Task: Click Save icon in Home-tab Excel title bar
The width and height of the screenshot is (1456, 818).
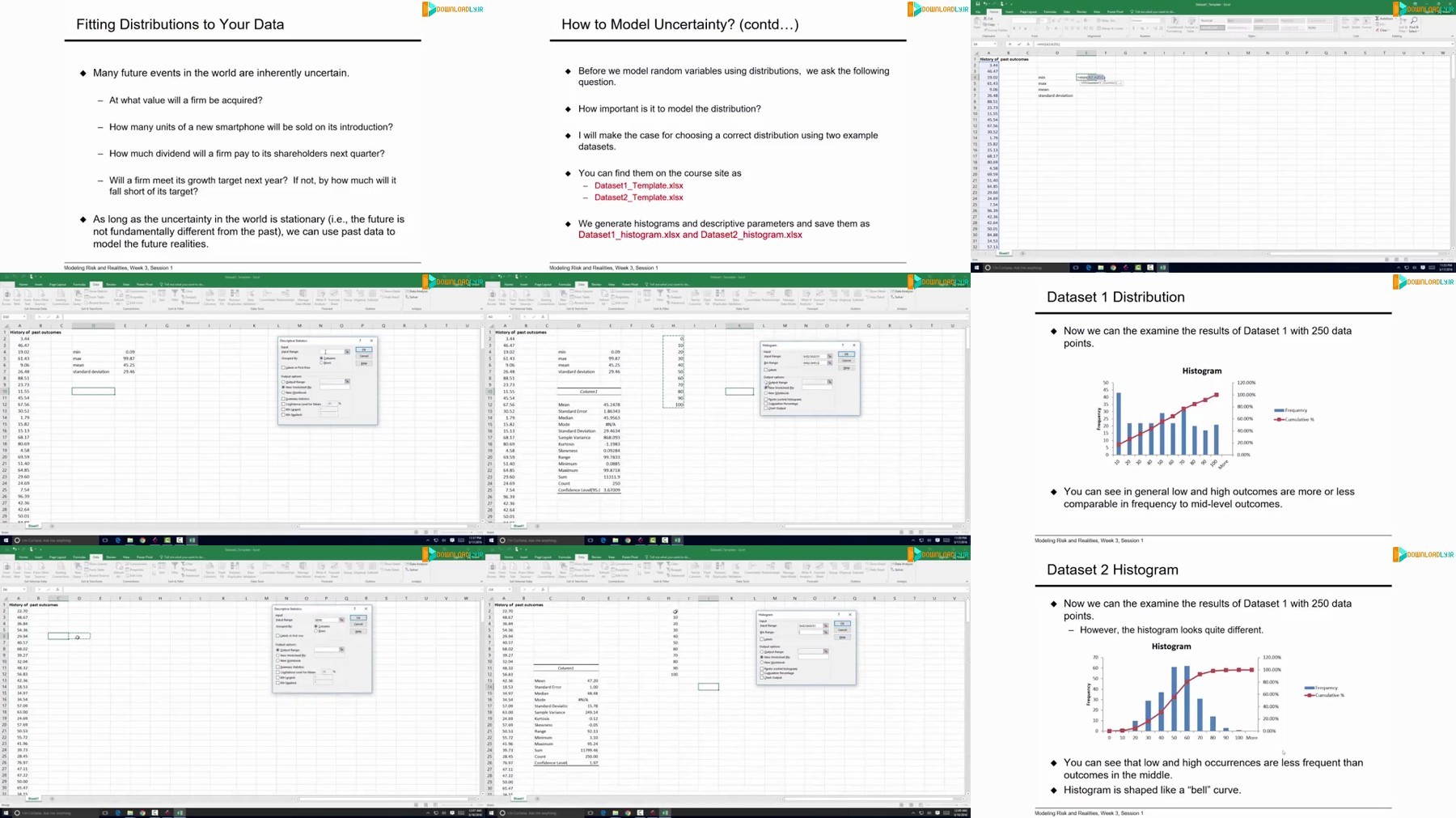Action: tap(978, 4)
